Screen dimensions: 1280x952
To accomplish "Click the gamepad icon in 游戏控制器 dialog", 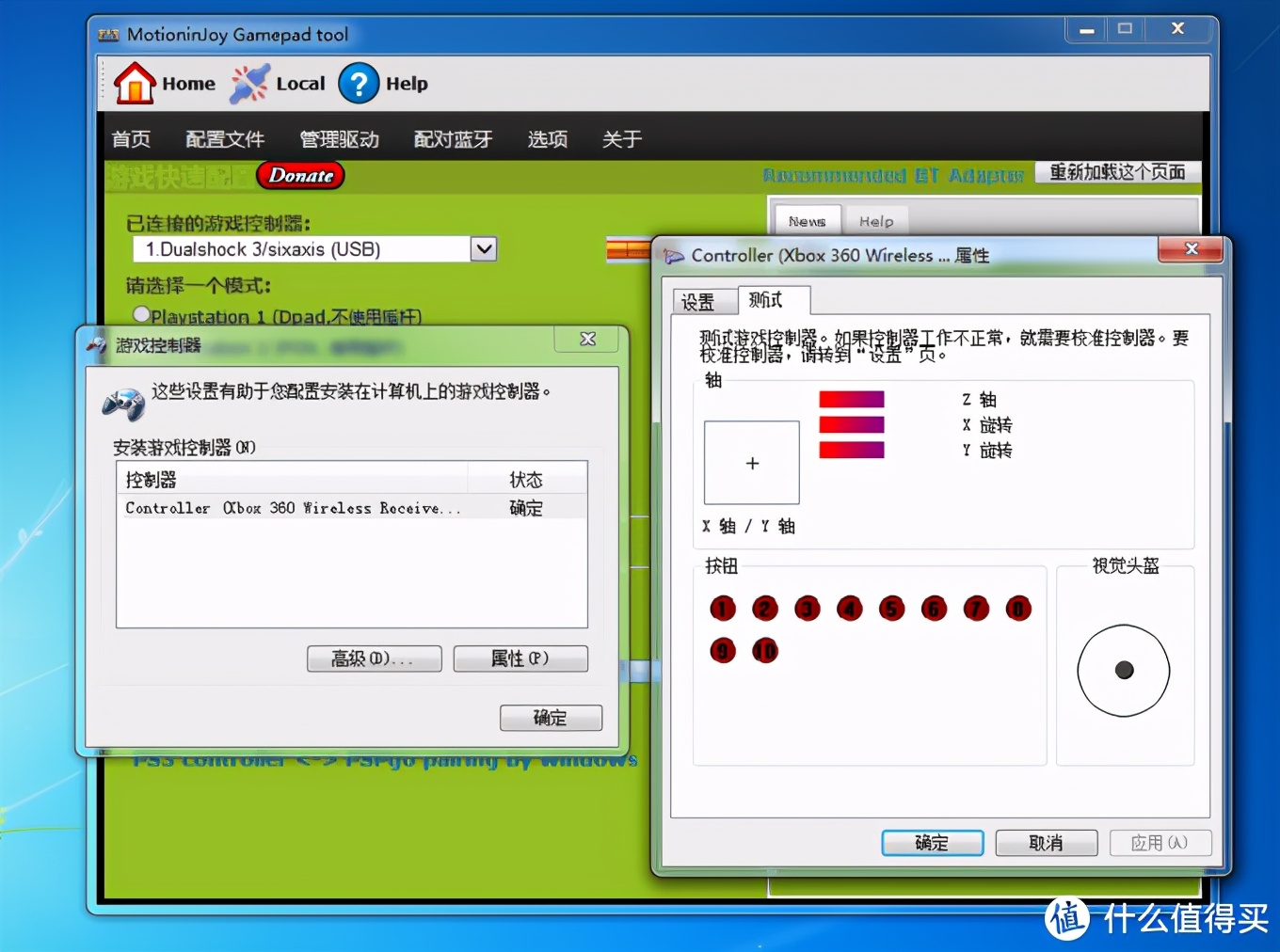I will pos(123,405).
